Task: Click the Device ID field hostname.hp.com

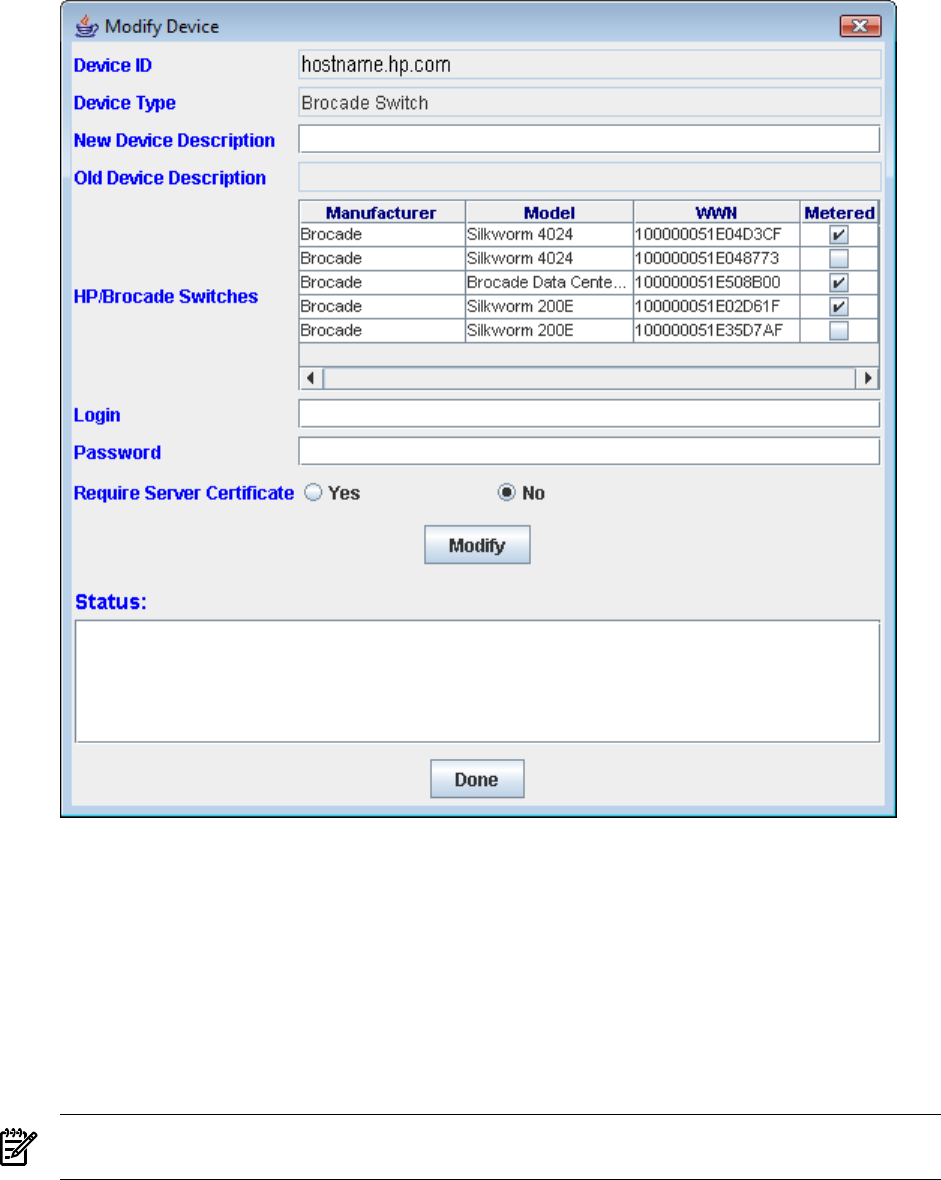Action: (x=589, y=65)
